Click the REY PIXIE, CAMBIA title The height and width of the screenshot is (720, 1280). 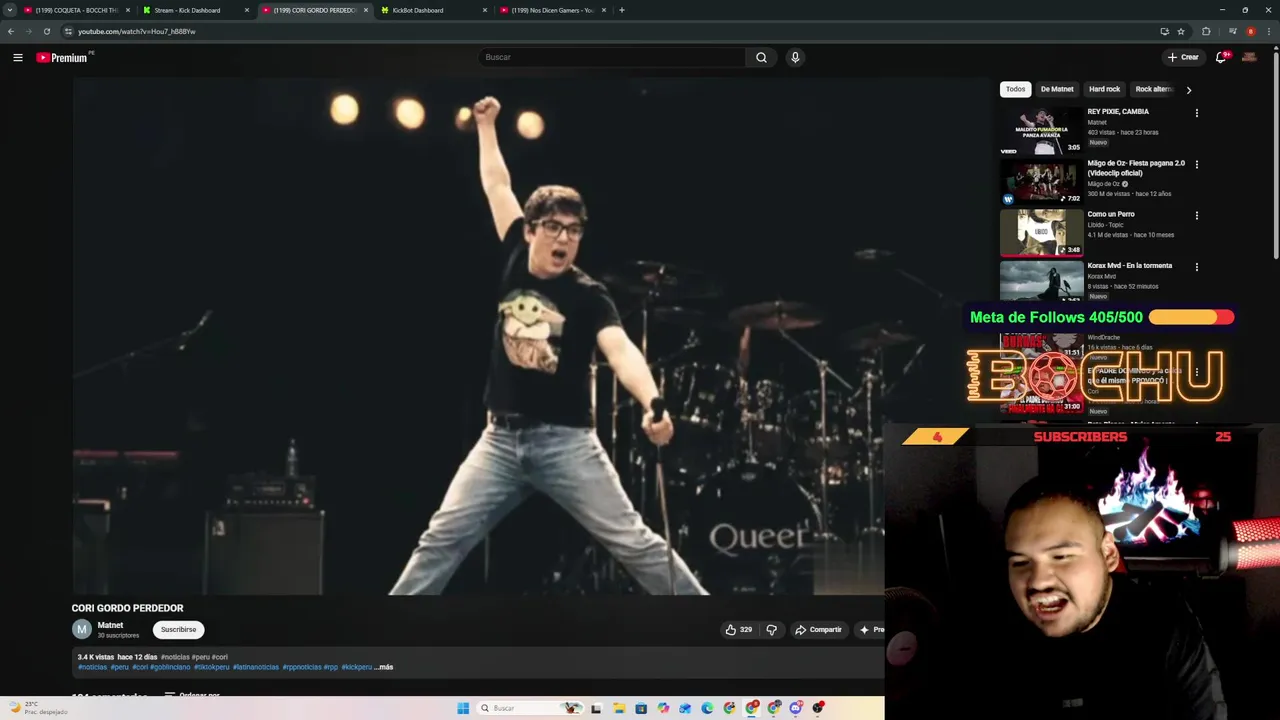click(x=1118, y=111)
